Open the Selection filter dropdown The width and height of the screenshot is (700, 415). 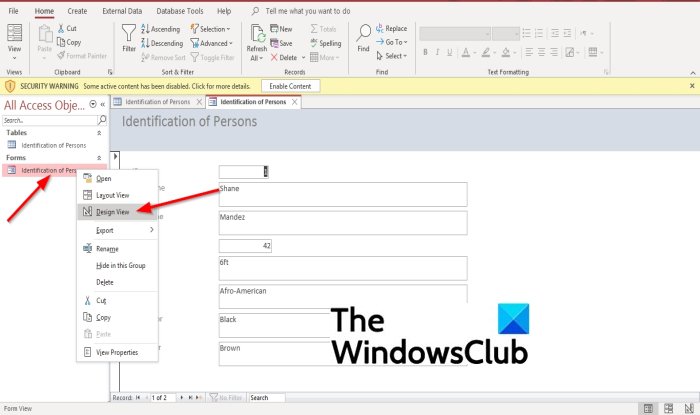point(210,29)
